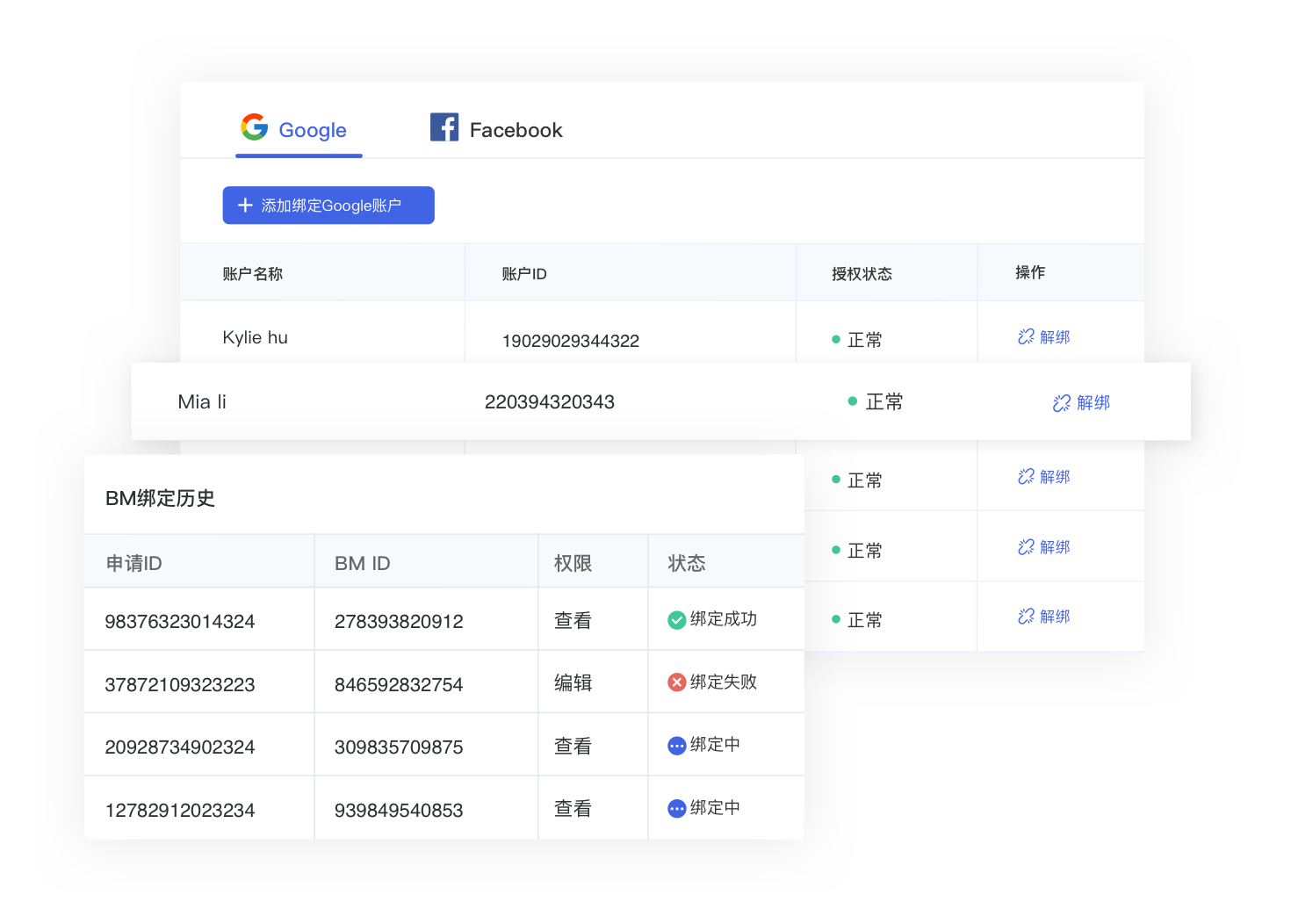
Task: Click 解绑 link in the Kylie hu row
Action: click(x=1054, y=337)
